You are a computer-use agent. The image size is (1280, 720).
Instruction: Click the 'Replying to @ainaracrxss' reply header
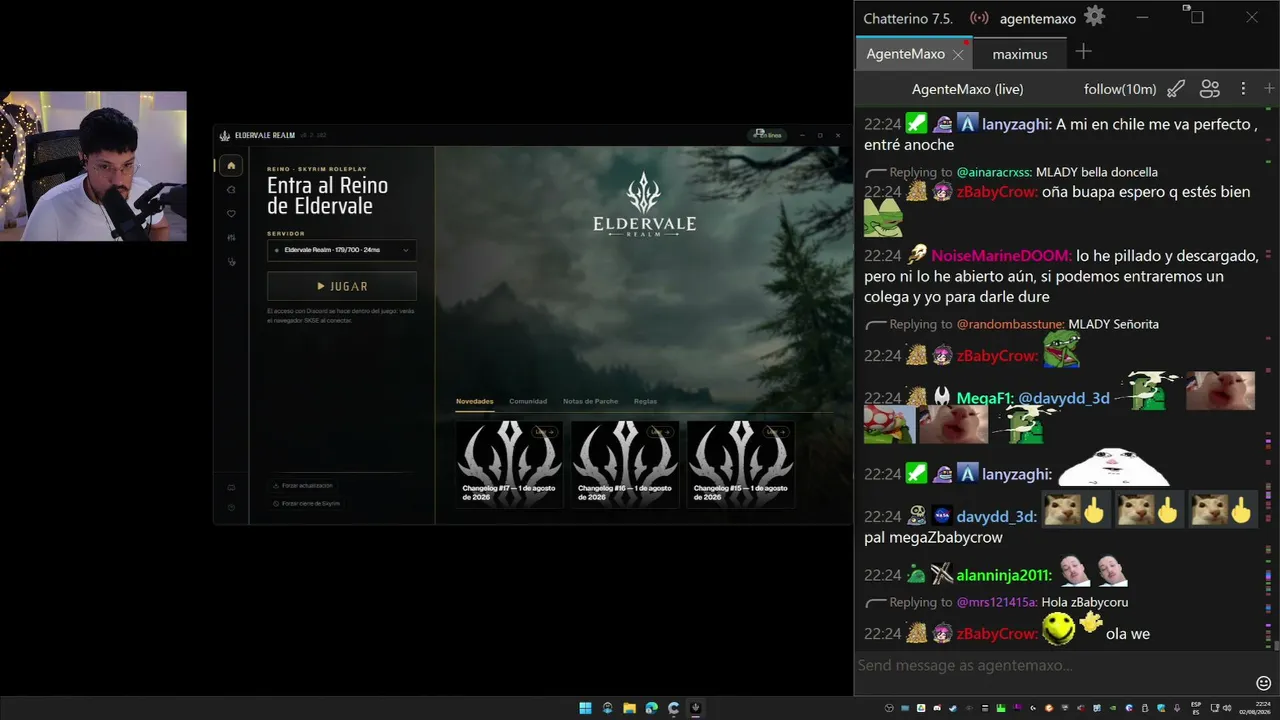(x=1011, y=172)
